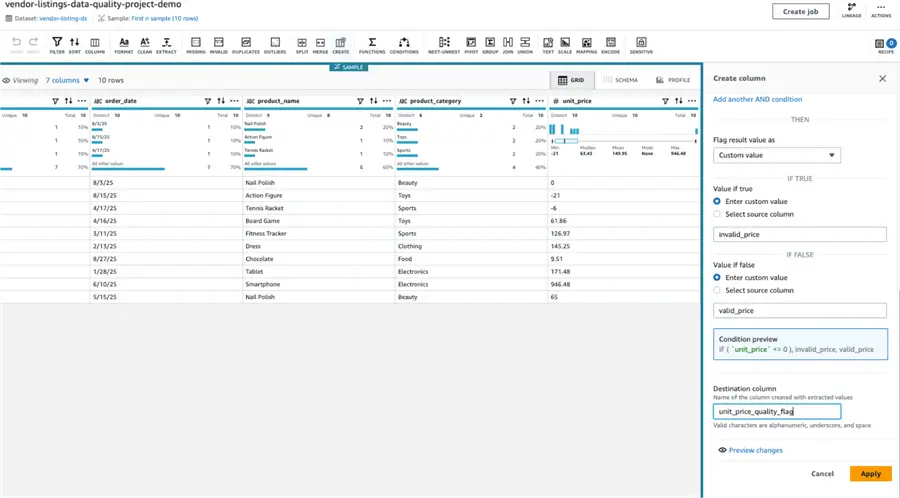Switch to the Profile view tab
The height and width of the screenshot is (498, 900).
click(673, 80)
